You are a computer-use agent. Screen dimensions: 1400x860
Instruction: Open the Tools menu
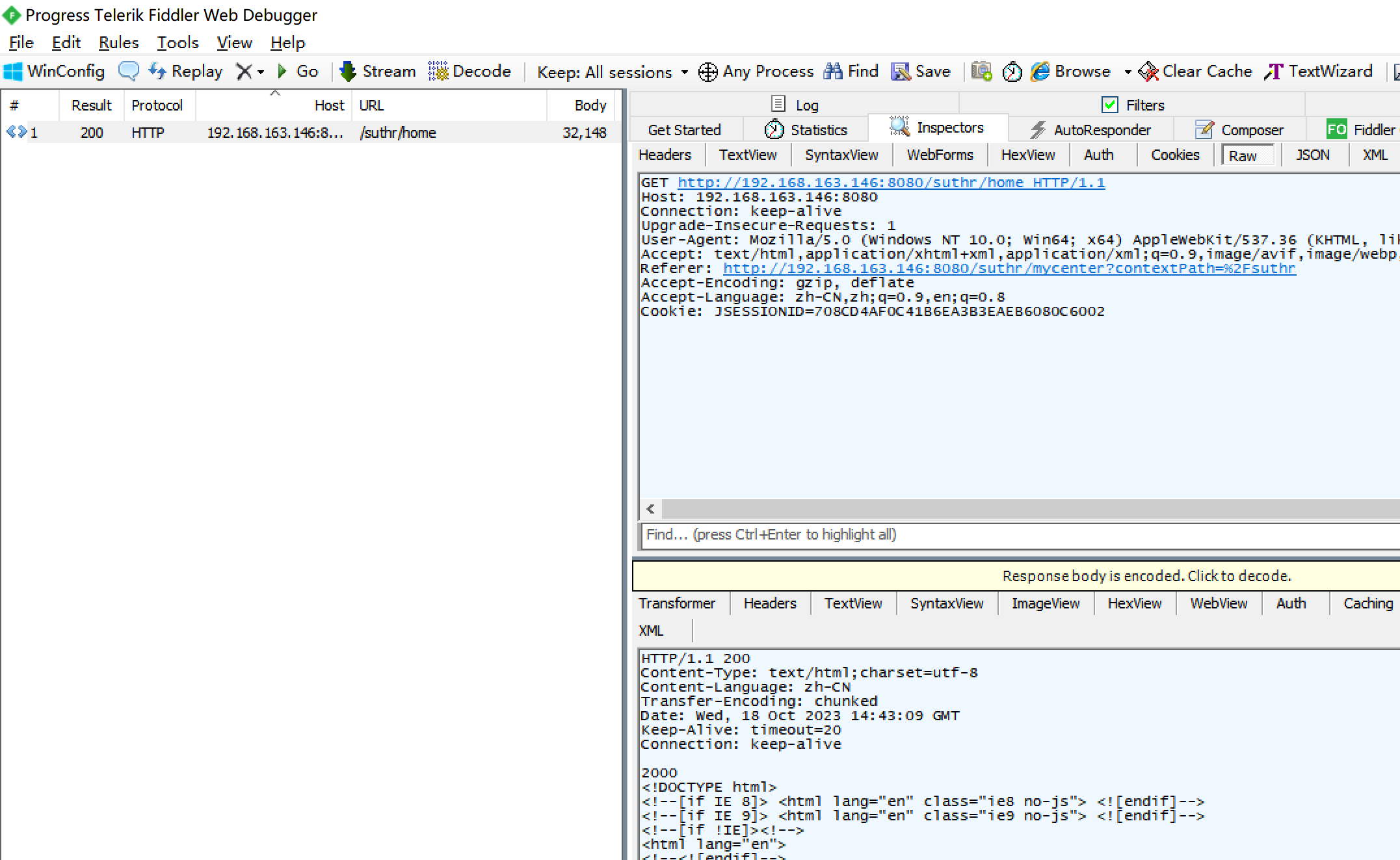coord(178,43)
